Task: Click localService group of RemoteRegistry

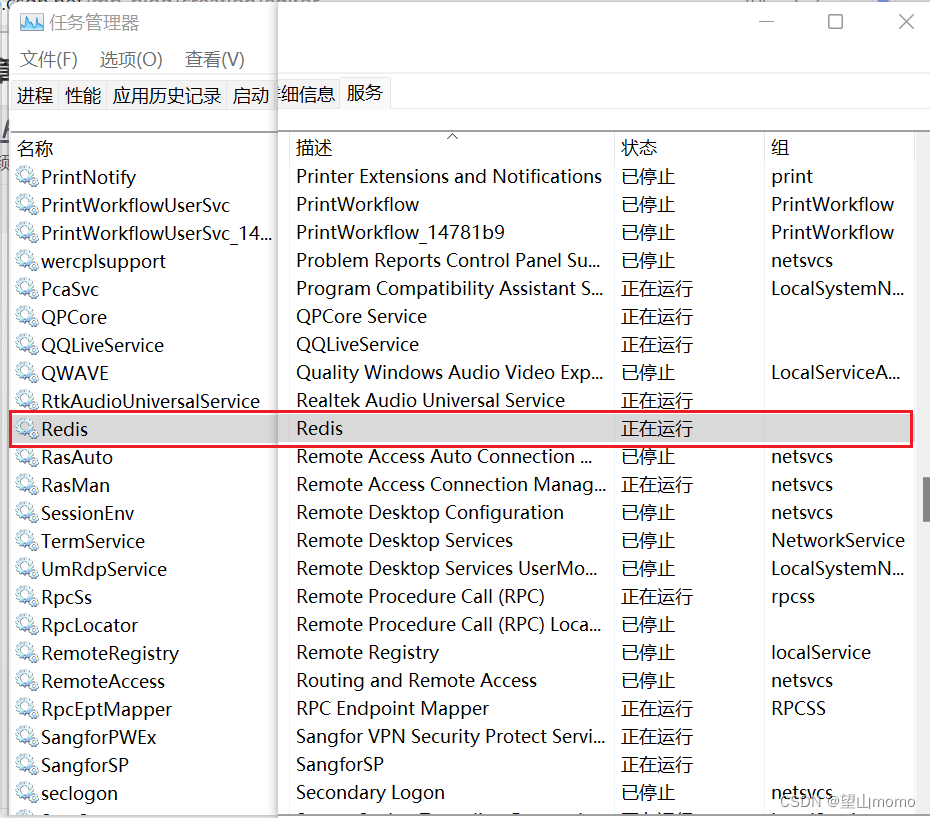Action: [821, 652]
